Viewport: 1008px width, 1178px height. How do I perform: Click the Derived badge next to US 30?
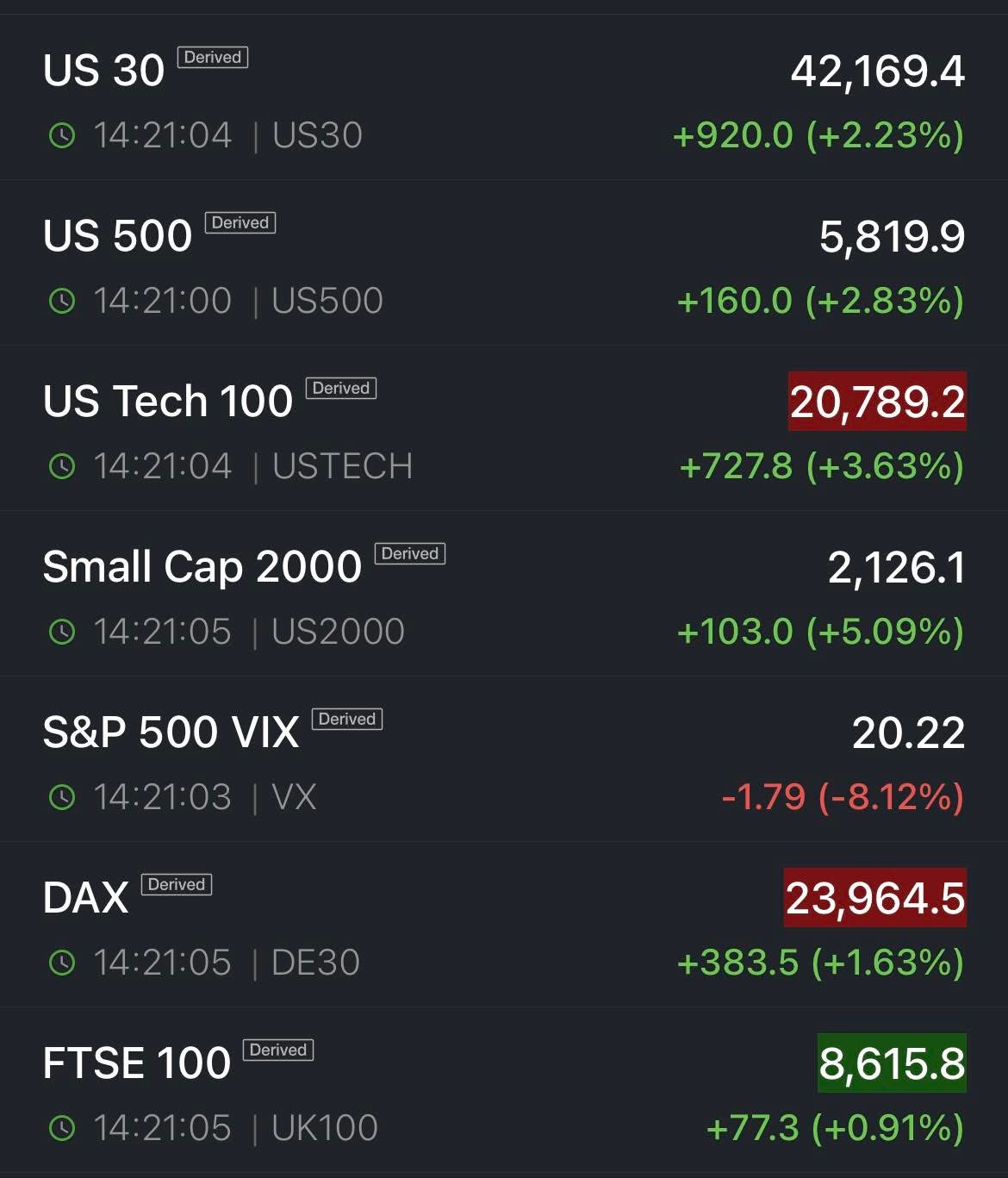[212, 58]
